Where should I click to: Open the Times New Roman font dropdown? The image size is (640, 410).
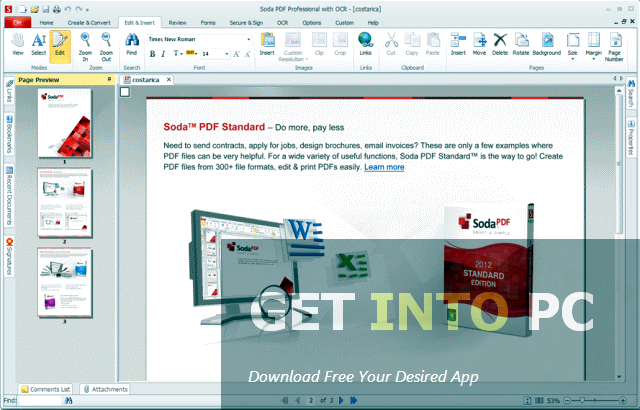249,40
